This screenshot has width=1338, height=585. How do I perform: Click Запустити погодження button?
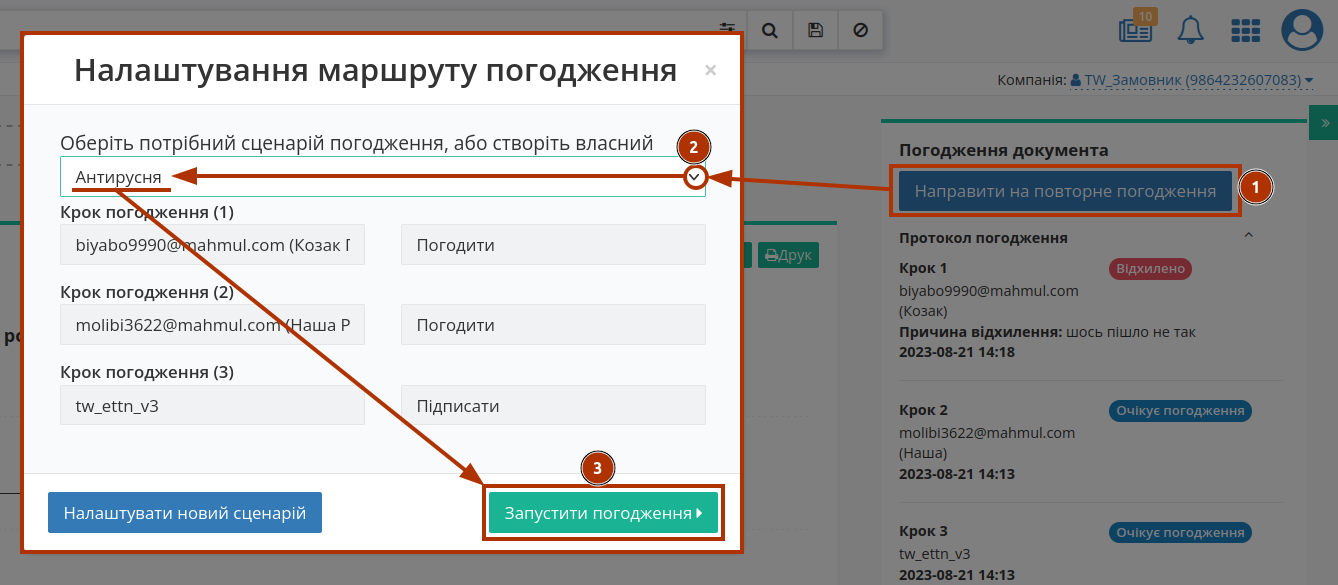(603, 513)
